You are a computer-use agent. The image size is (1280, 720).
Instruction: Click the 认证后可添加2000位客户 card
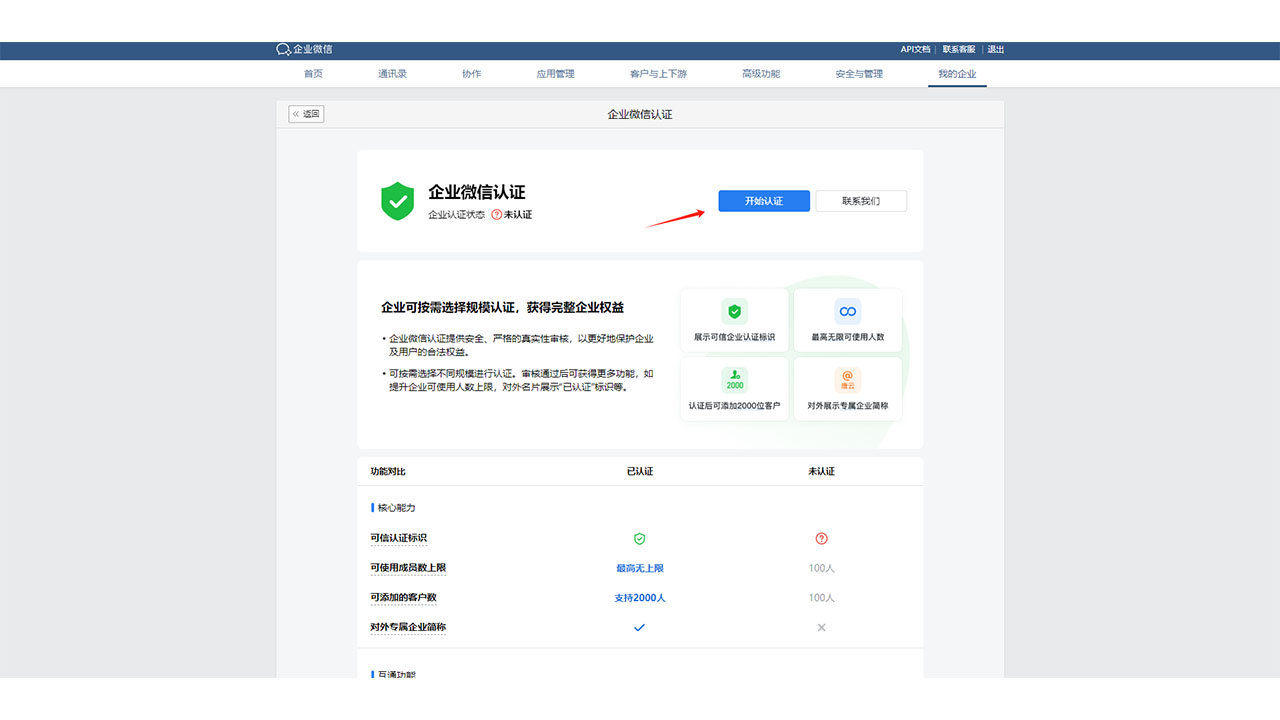[734, 389]
